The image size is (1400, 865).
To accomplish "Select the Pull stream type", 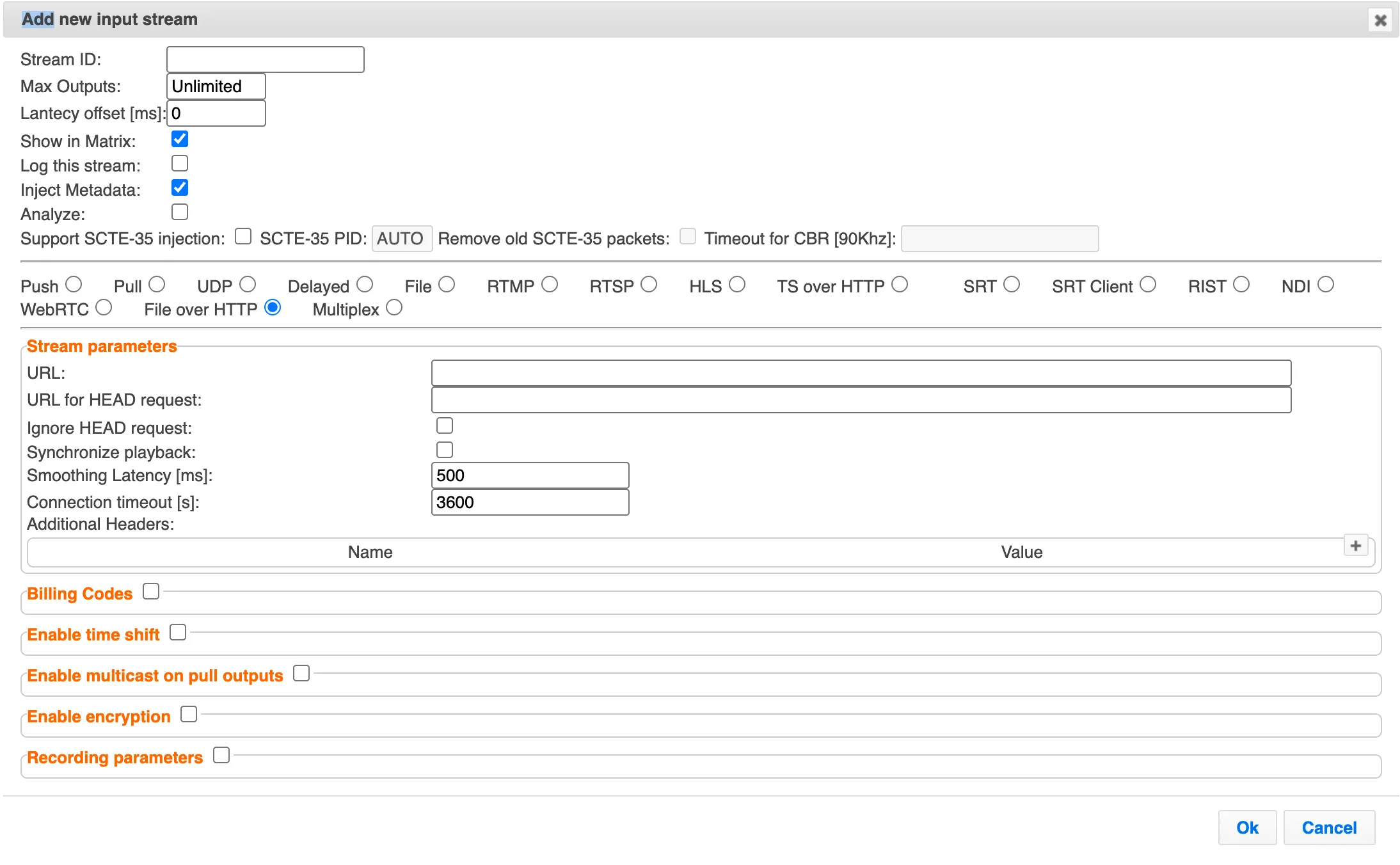I will pos(157,284).
